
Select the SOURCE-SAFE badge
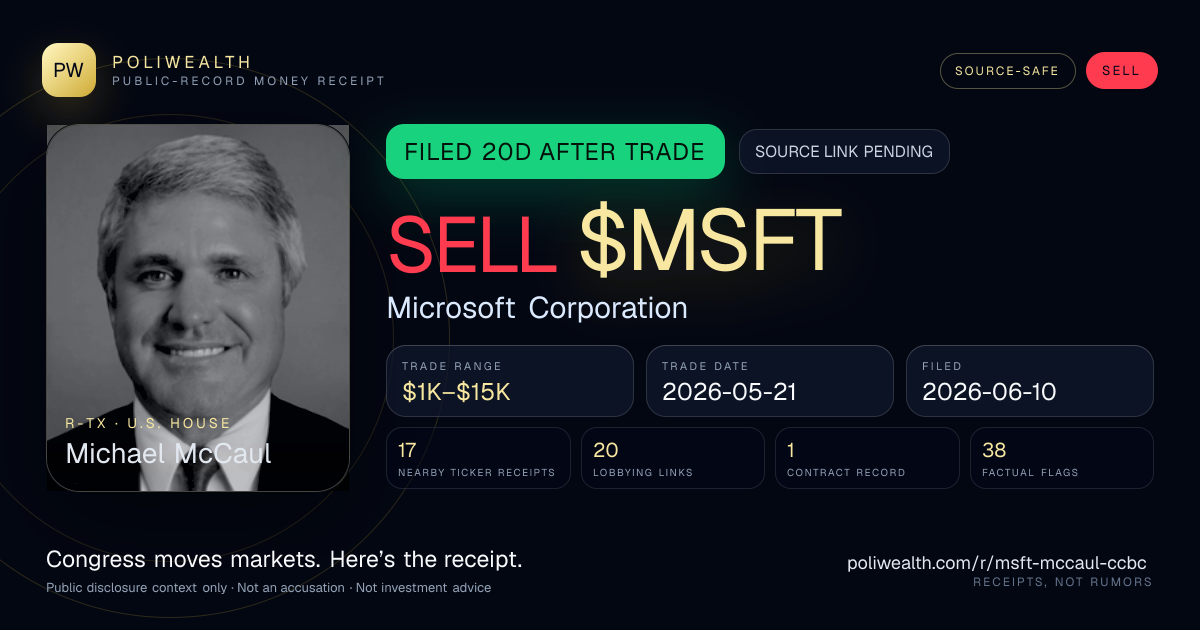[1007, 71]
